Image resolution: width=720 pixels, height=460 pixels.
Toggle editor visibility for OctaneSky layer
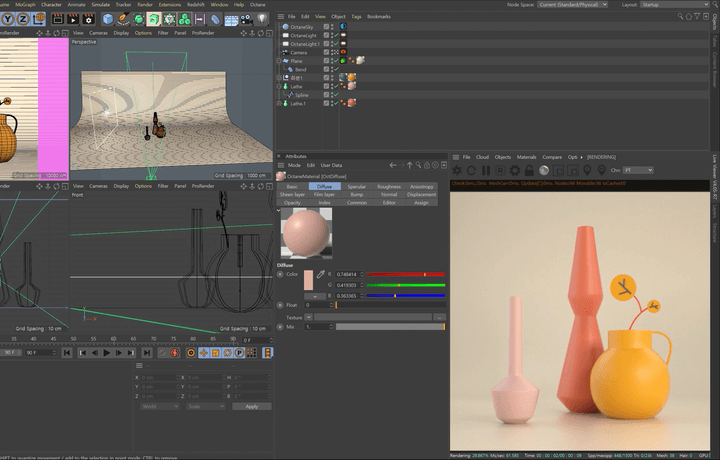332,27
